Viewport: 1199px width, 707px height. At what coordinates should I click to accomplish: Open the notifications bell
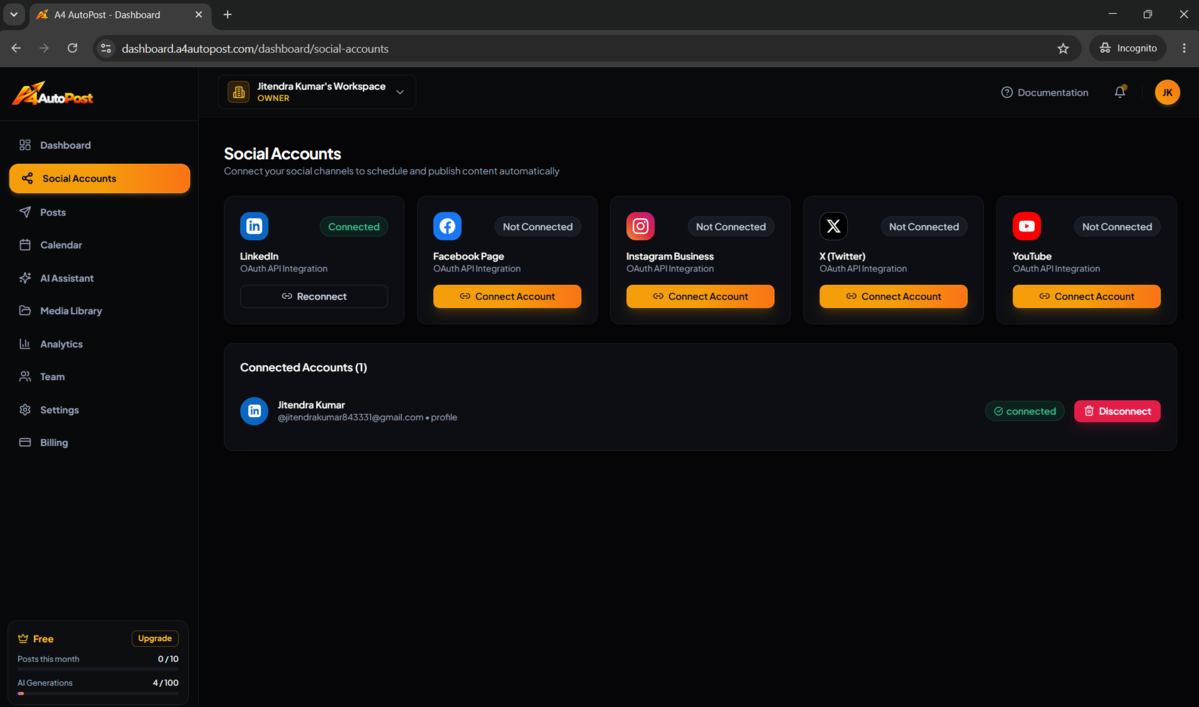pyautogui.click(x=1119, y=92)
